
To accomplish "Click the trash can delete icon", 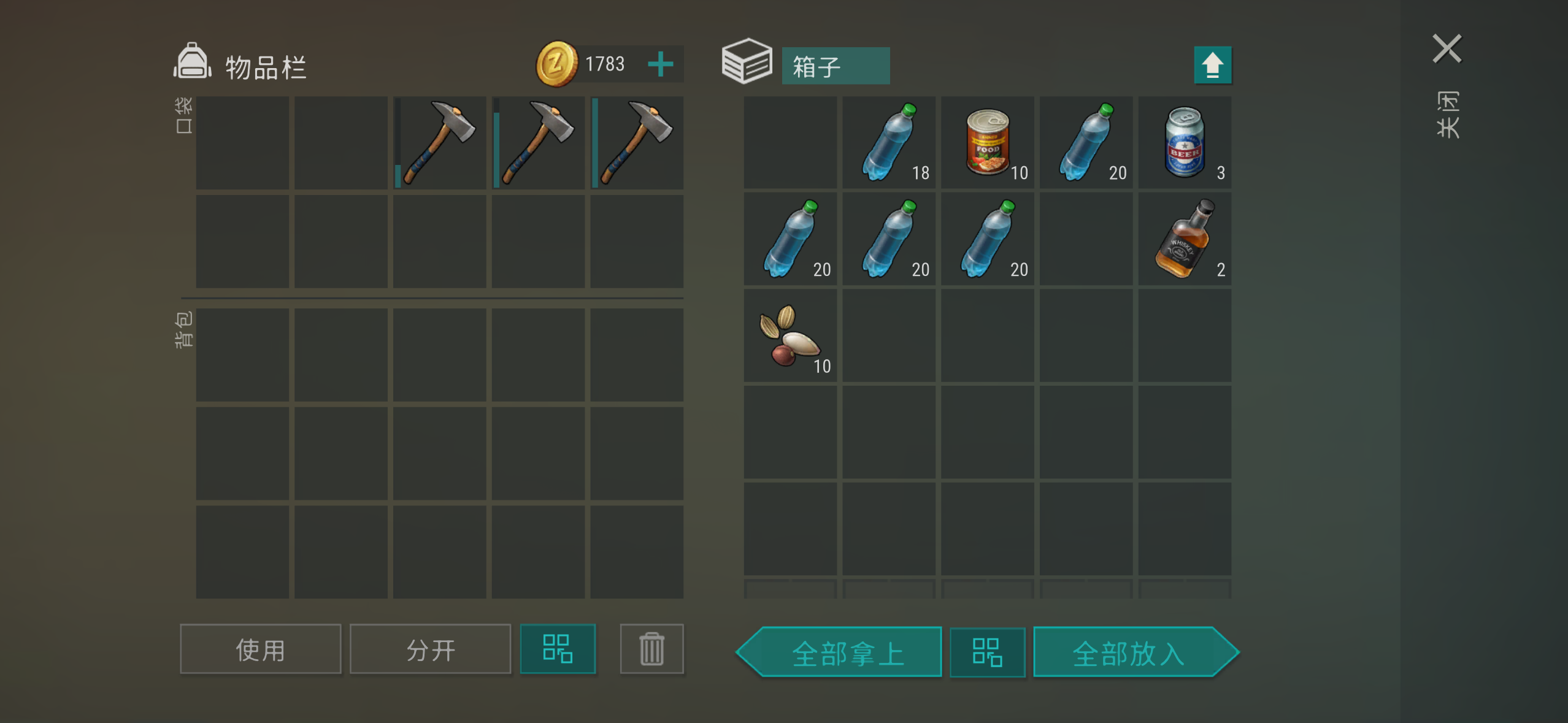I will (x=651, y=649).
